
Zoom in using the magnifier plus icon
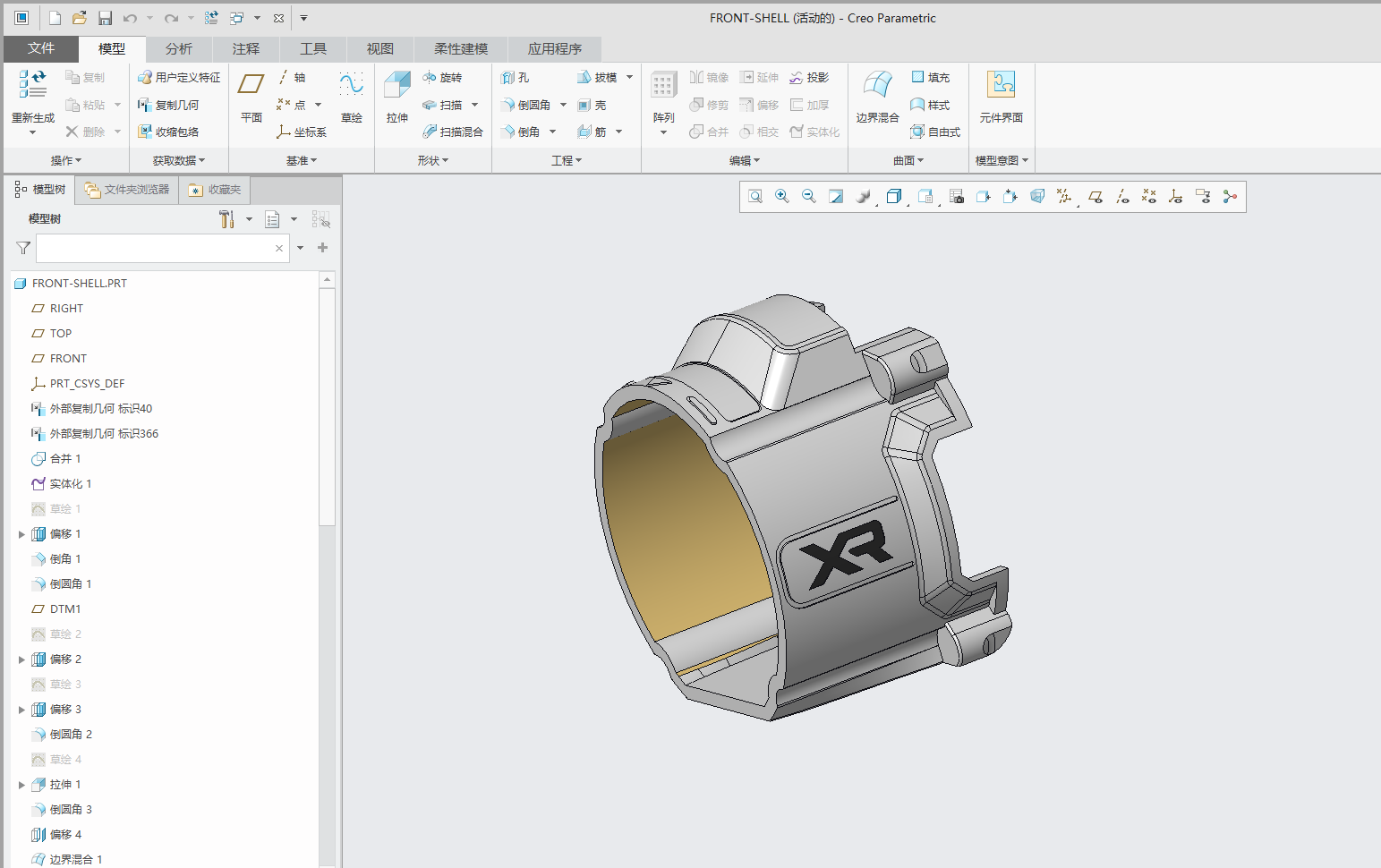click(781, 196)
